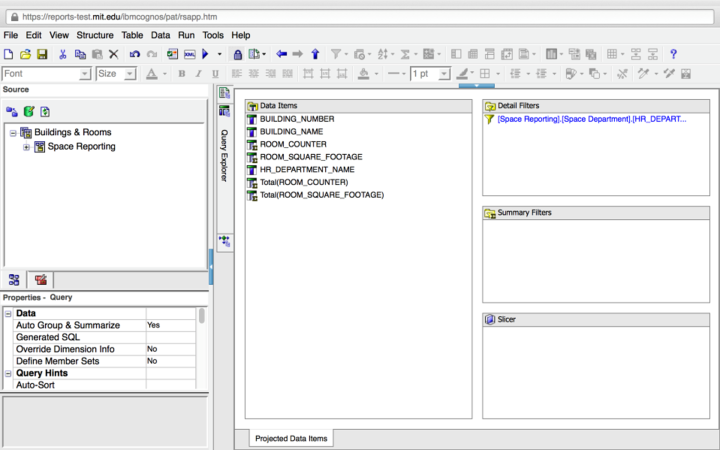This screenshot has width=720, height=450.
Task: Click the Save report icon
Action: 42,54
